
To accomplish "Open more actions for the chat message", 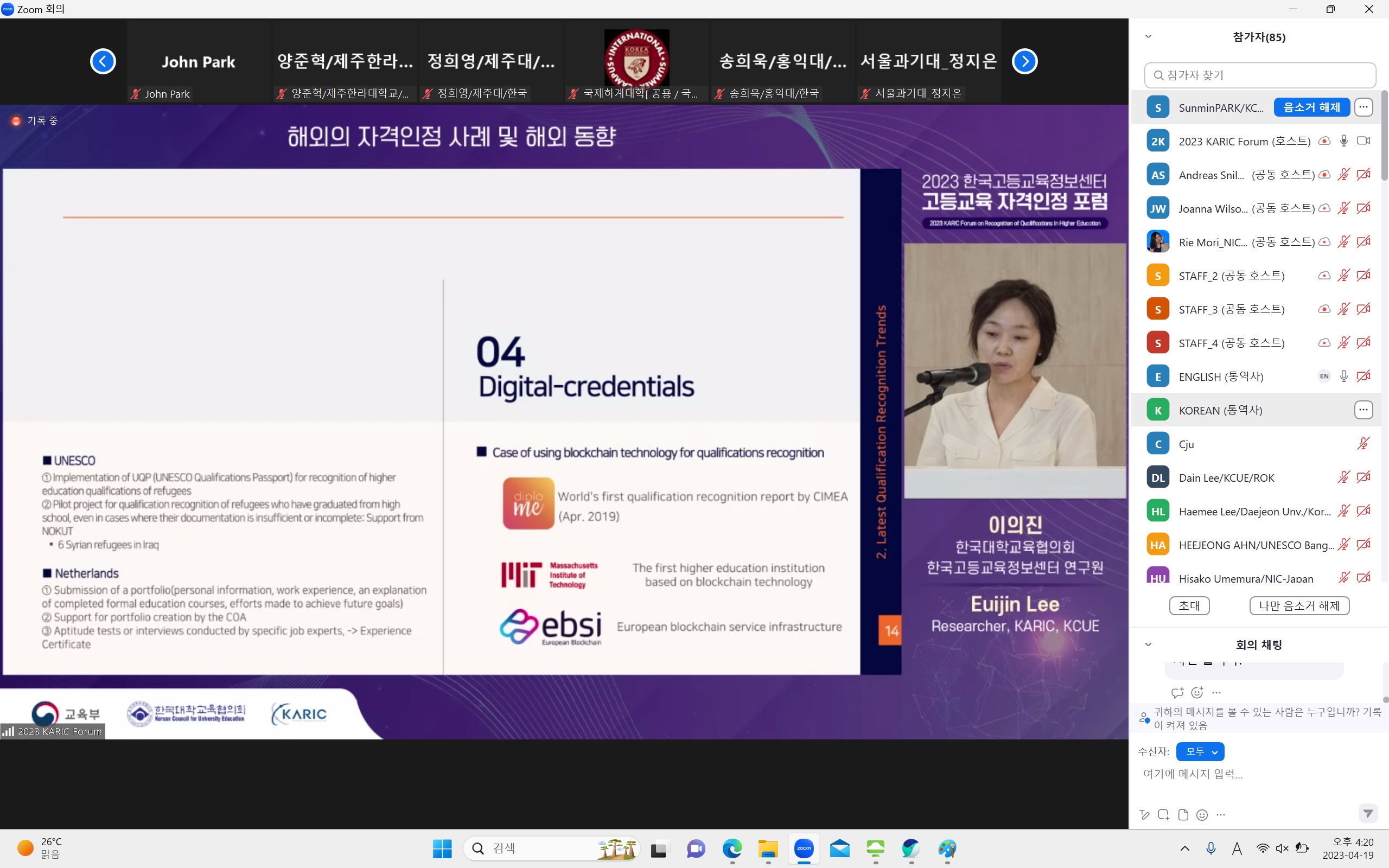I will pyautogui.click(x=1217, y=693).
